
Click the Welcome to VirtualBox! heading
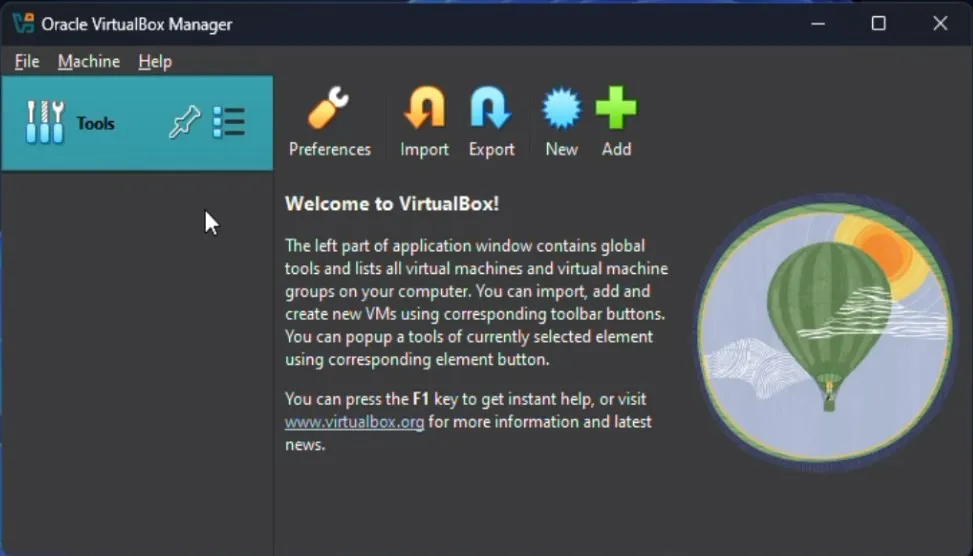392,204
